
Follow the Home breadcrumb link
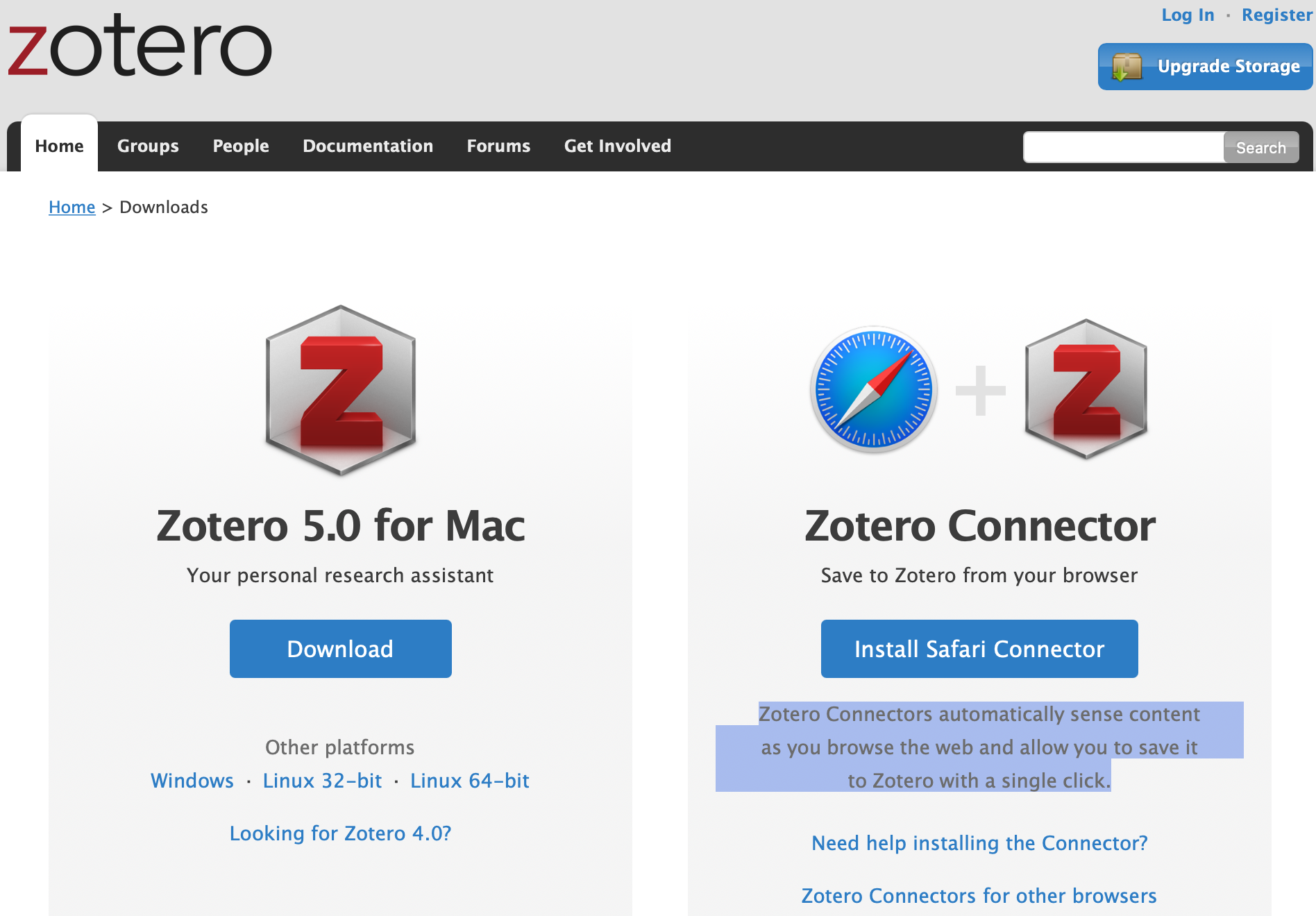(72, 207)
